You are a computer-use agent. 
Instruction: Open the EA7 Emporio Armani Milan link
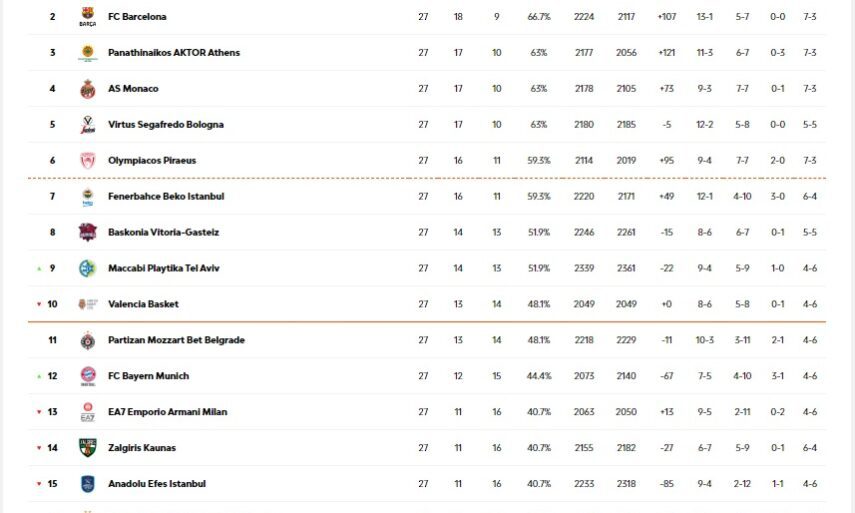(163, 412)
